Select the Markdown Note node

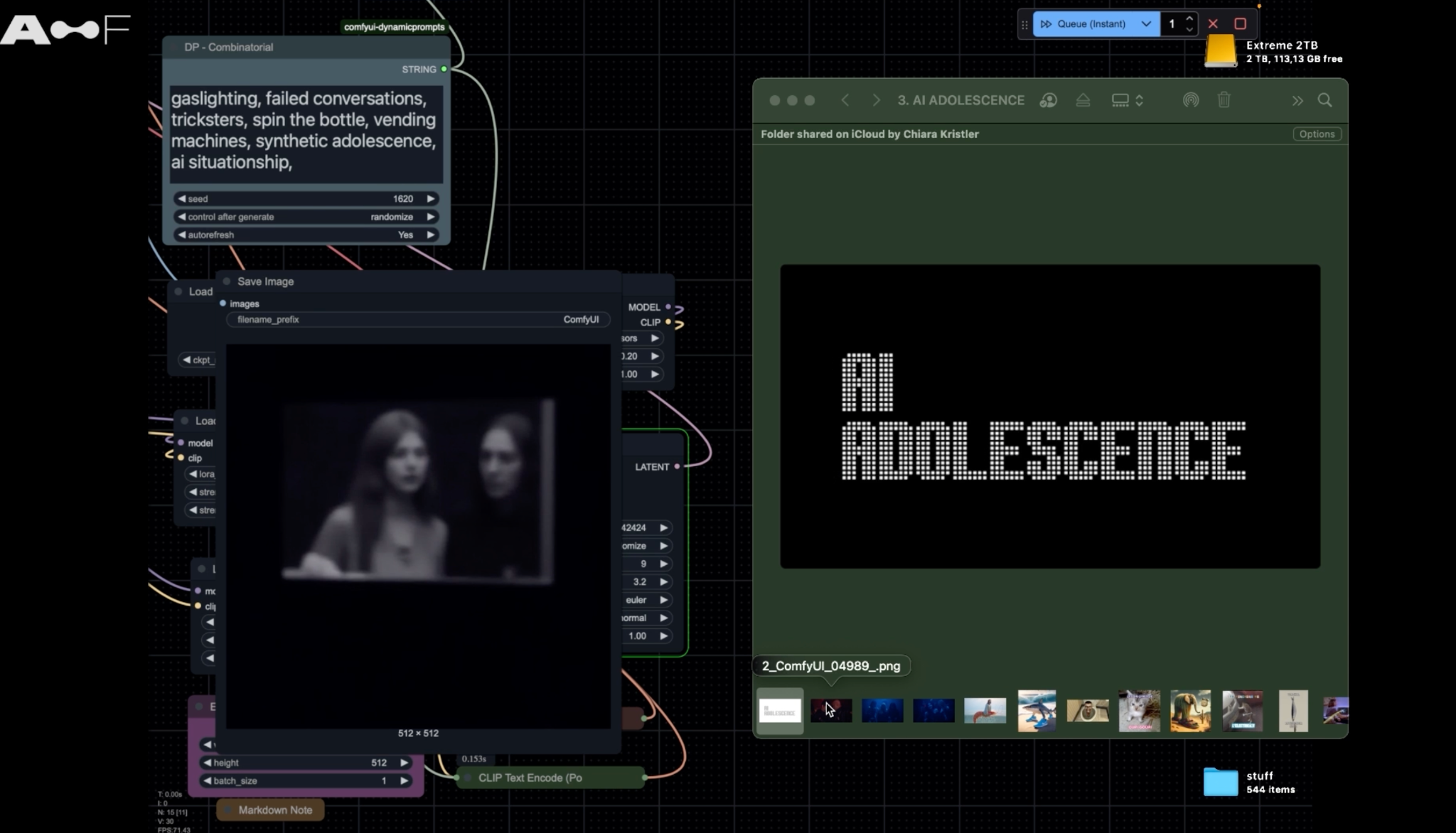tap(270, 810)
